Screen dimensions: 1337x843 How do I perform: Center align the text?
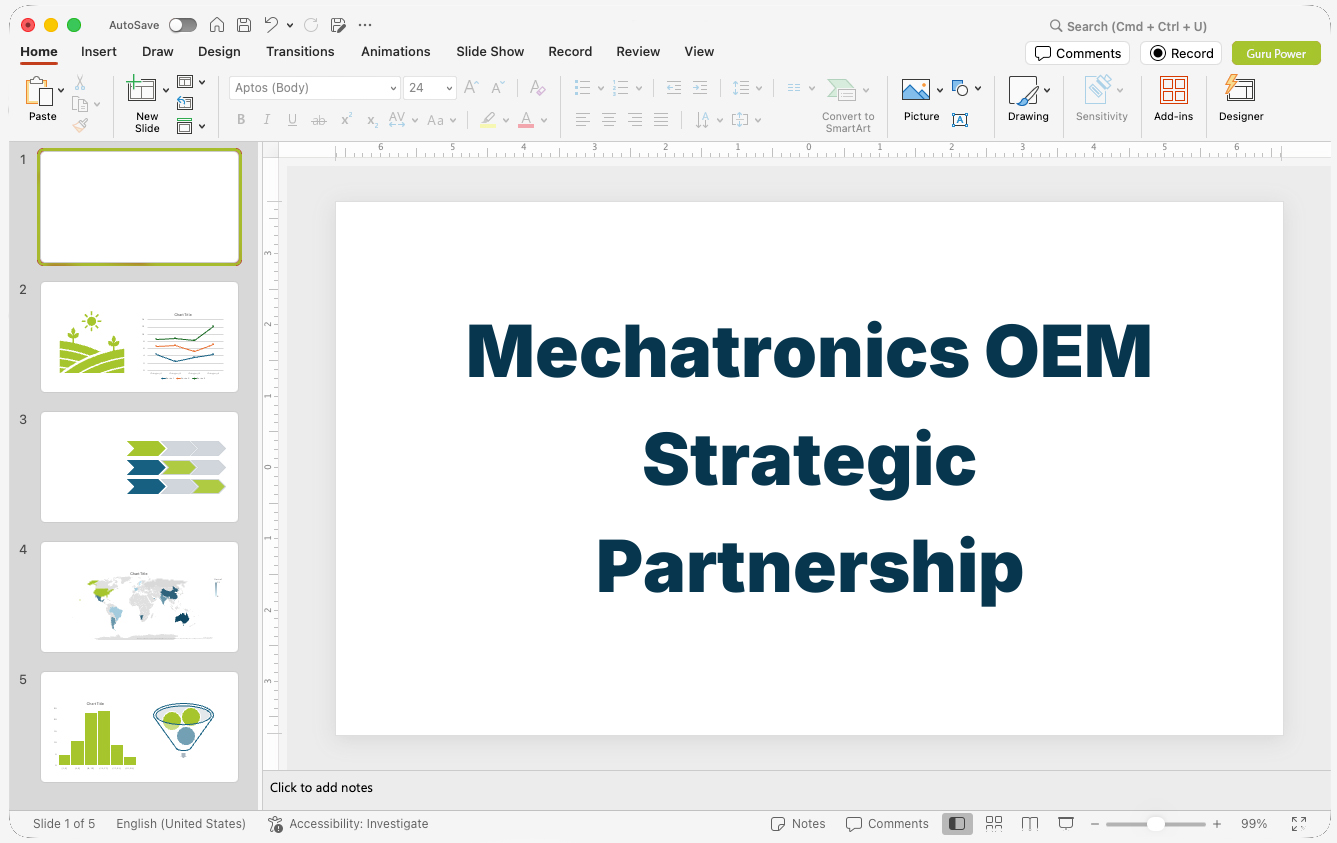click(x=608, y=120)
